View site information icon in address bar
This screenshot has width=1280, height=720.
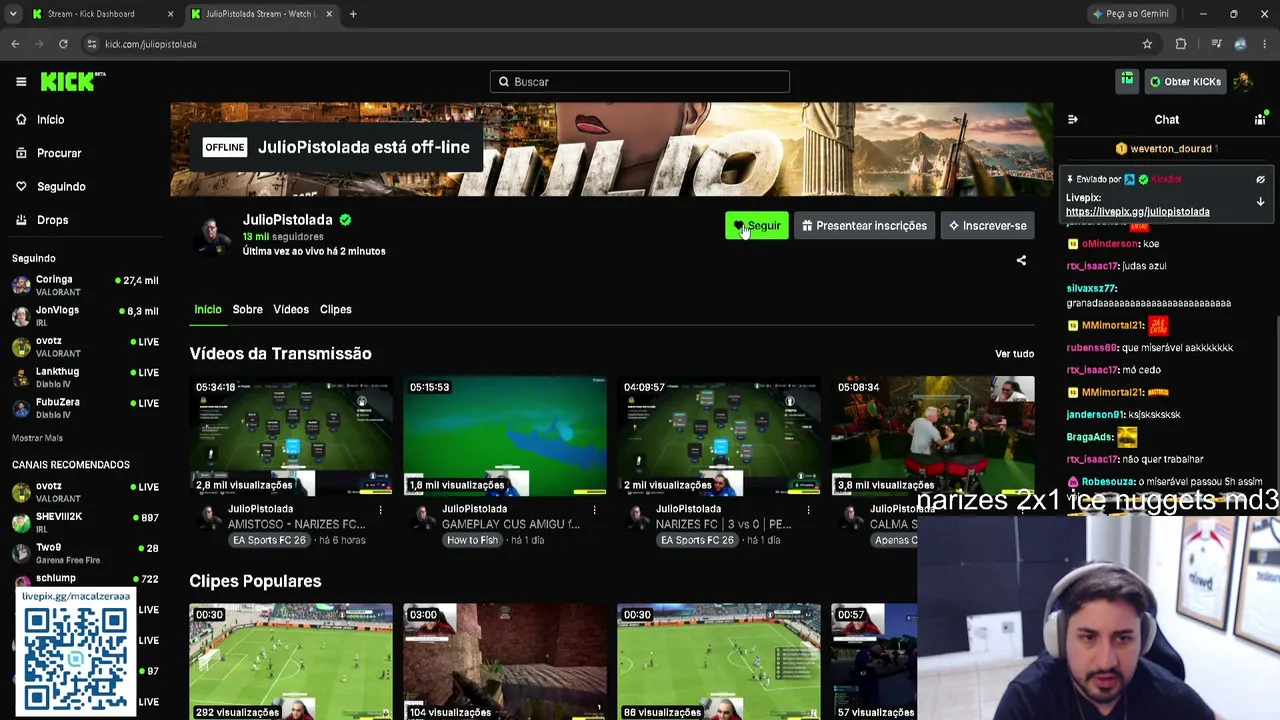coord(92,44)
